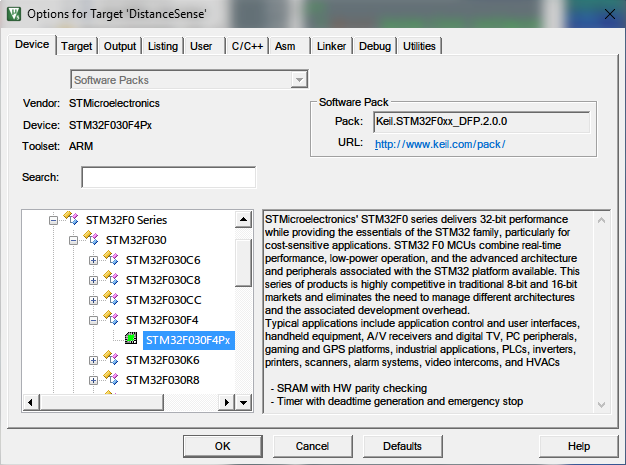626x465 pixels.
Task: Select STM32F030C8 label in tree
Action: point(163,280)
